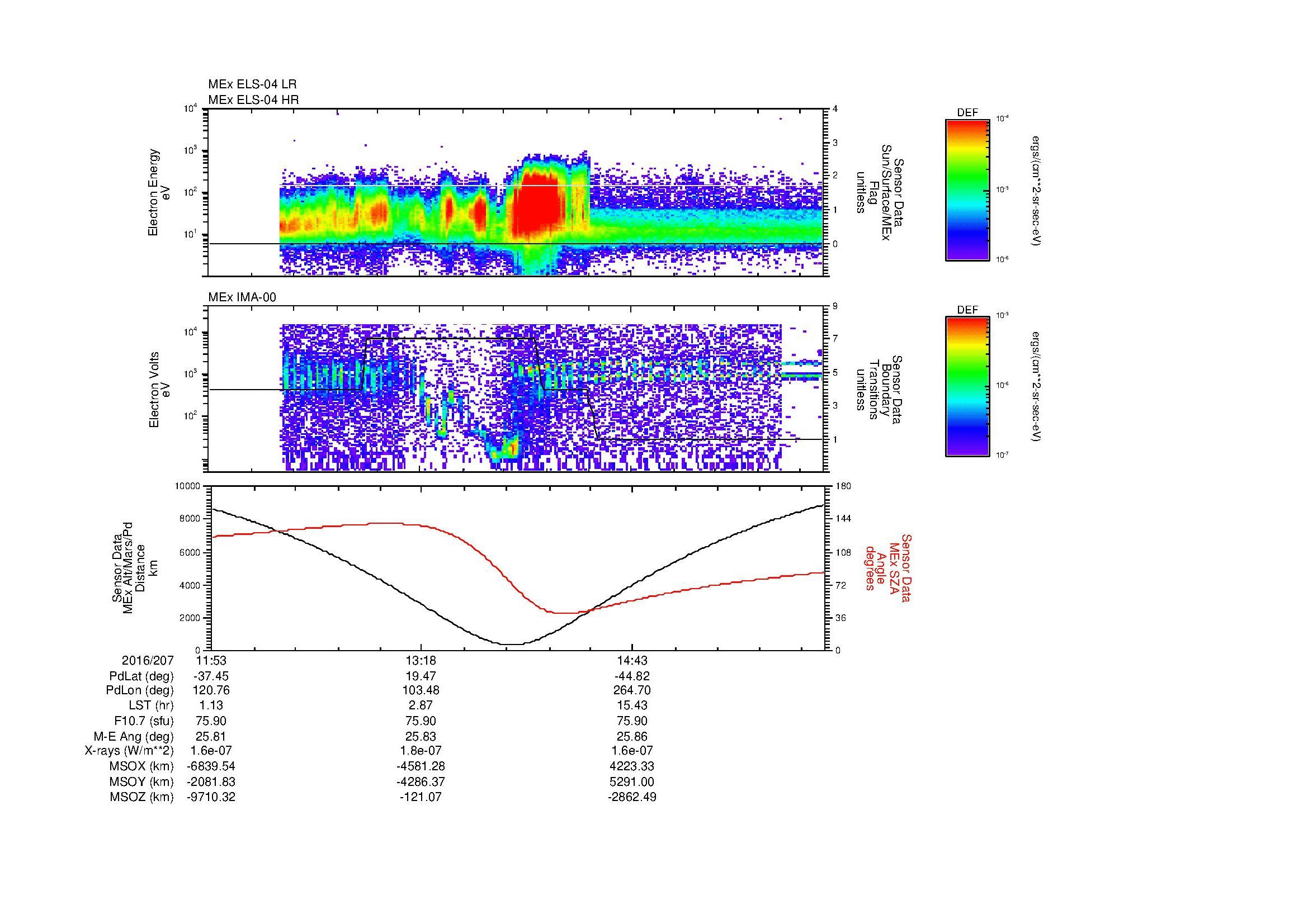1308x924 pixels.
Task: Click the 'Boundary Transitions' axis label
Action: pos(880,390)
